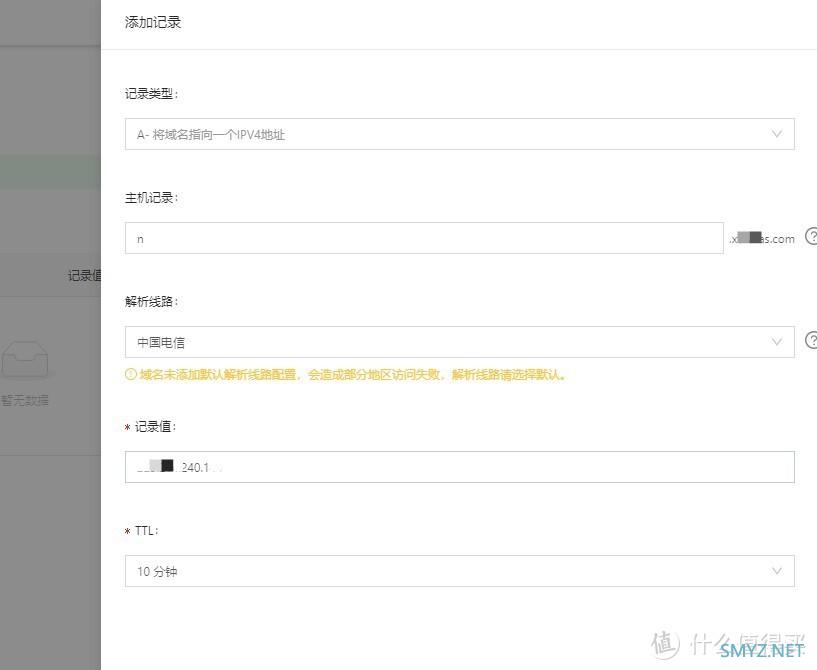817x670 pixels.
Task: Click help icon next to 解析线路 dropdown
Action: pos(811,340)
